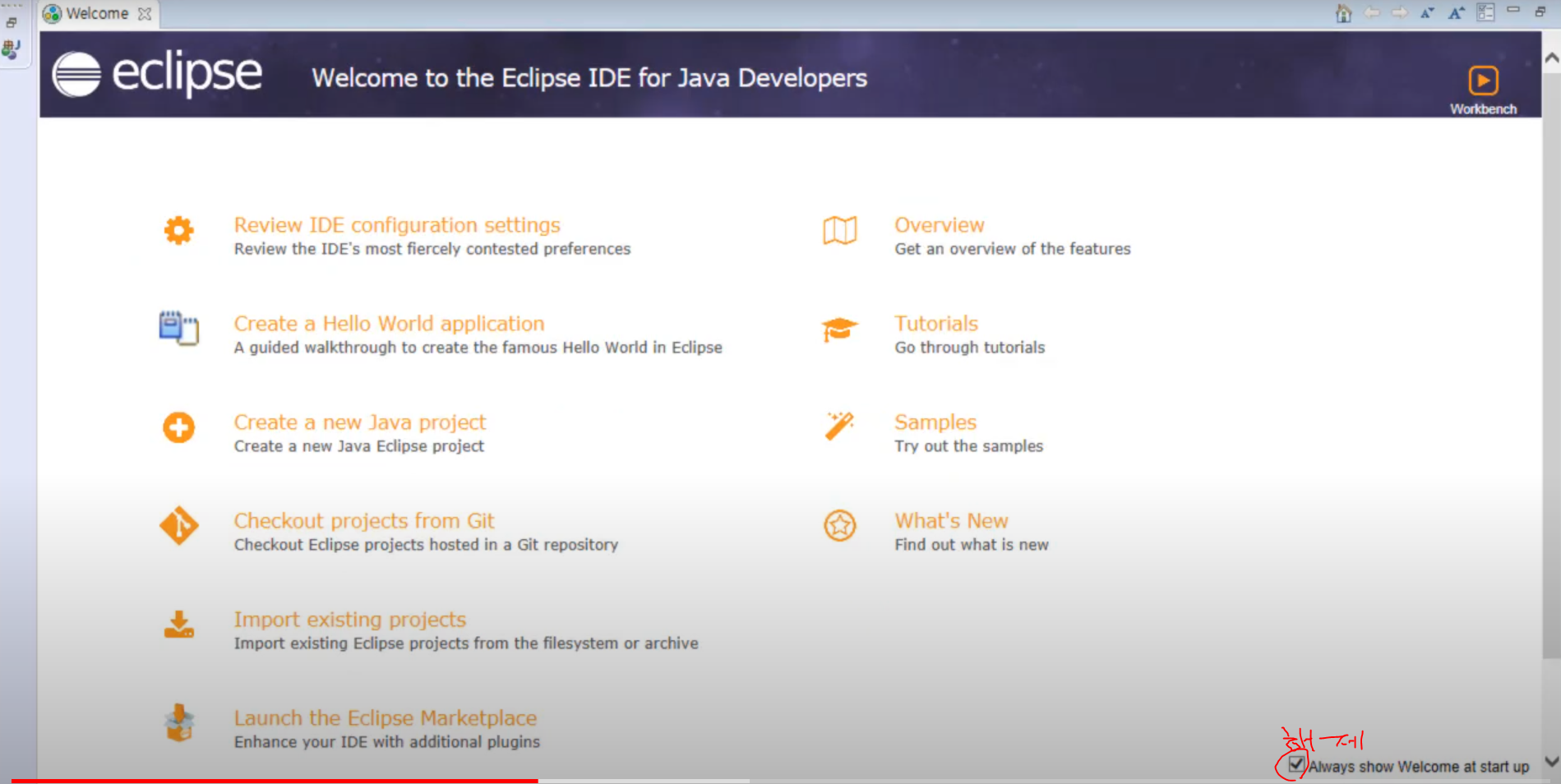Open the customize page checklist icon
The width and height of the screenshot is (1561, 784).
(x=1485, y=12)
